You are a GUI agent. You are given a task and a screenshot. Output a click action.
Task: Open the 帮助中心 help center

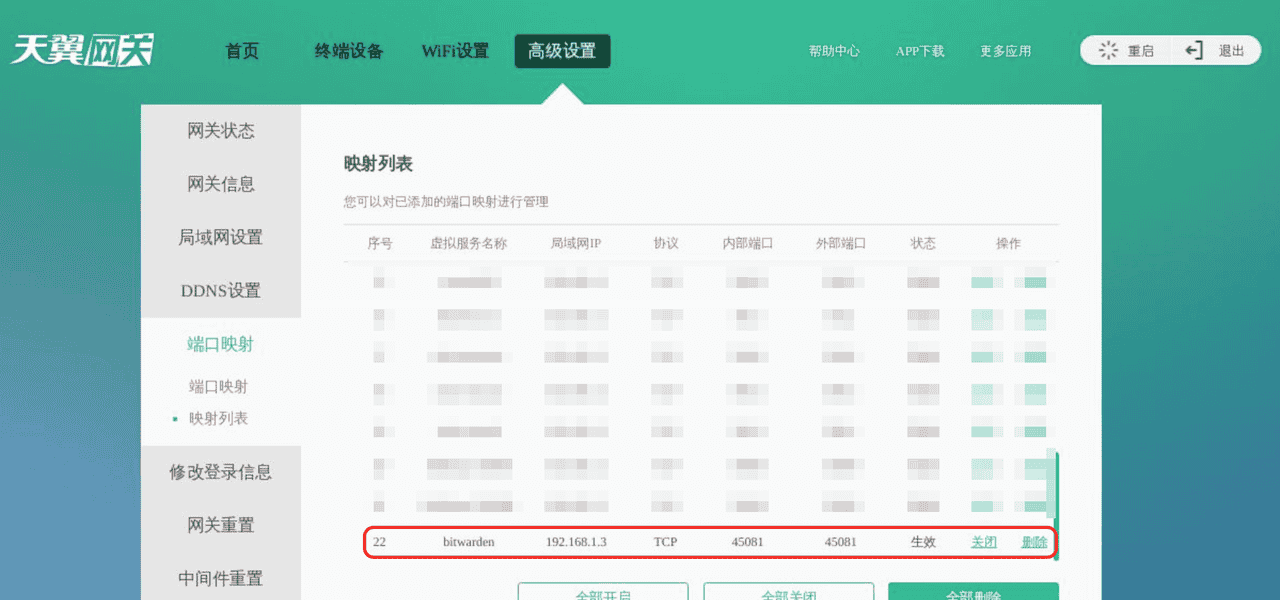(834, 49)
